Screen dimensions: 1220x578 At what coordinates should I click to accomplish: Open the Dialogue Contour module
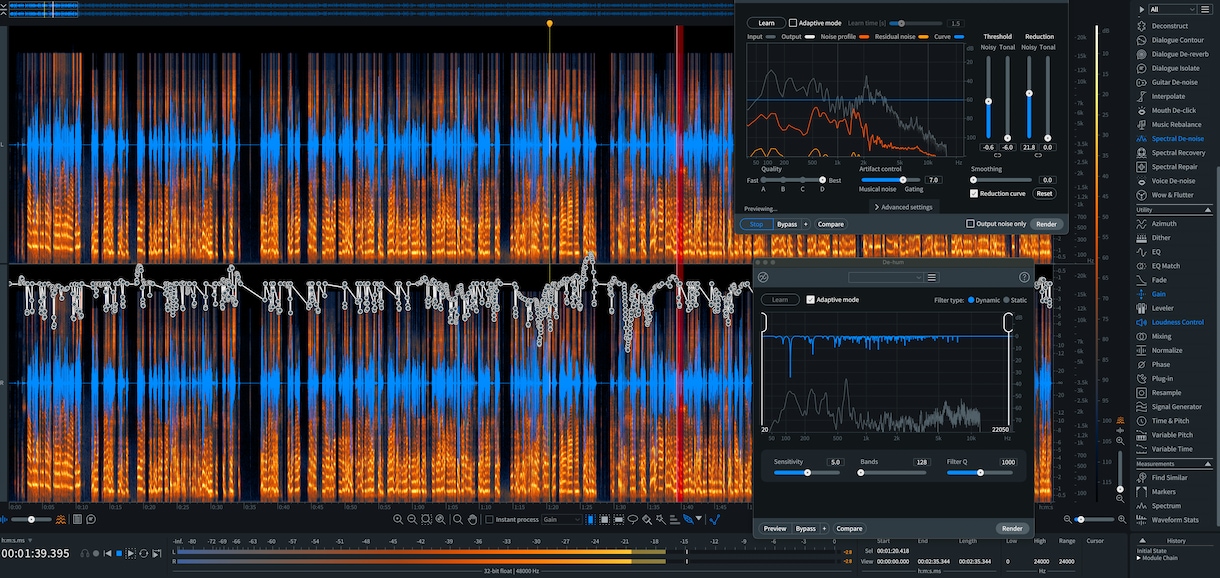[1177, 40]
